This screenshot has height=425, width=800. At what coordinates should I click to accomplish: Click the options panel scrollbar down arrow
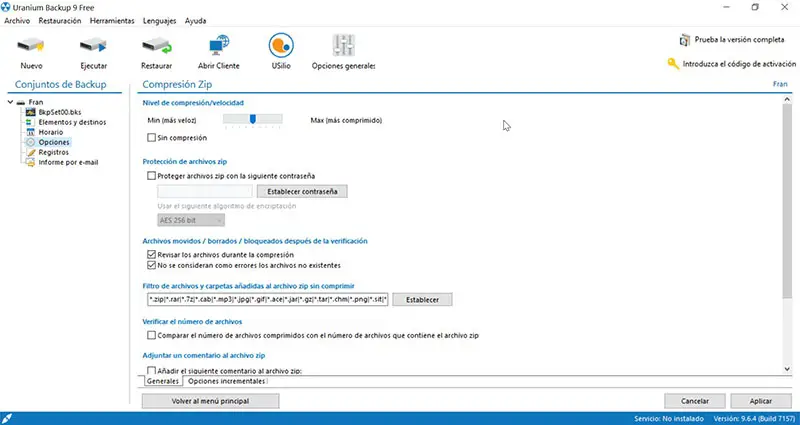[x=787, y=369]
